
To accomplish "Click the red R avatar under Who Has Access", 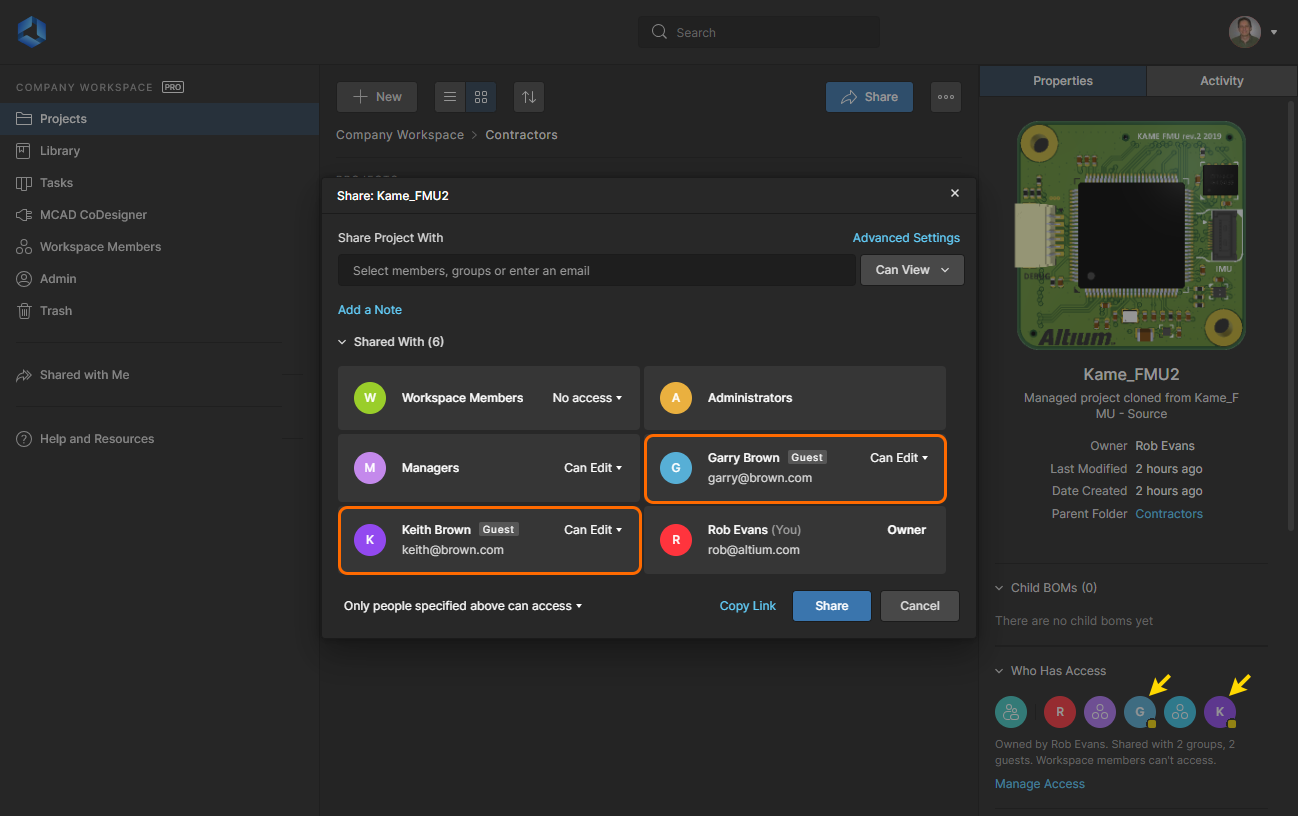I will point(1060,712).
